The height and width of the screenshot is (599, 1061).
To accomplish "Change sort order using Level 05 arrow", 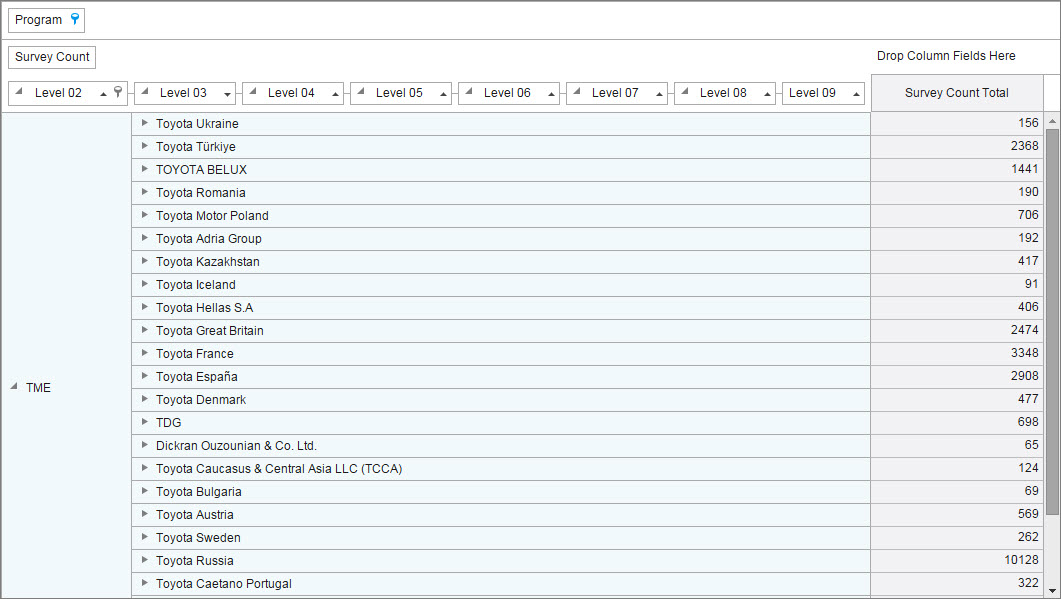I will click(x=443, y=94).
